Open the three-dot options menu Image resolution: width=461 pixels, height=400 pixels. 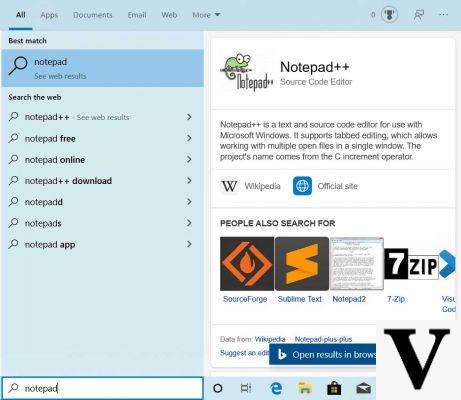(x=443, y=15)
